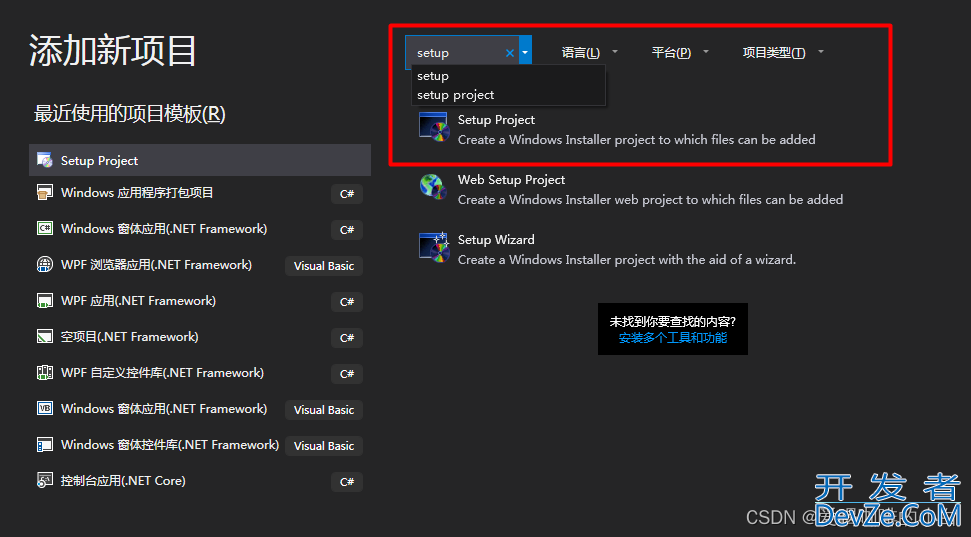Click the VB Windows 窗体应用 icon
971x537 pixels.
(x=45, y=408)
